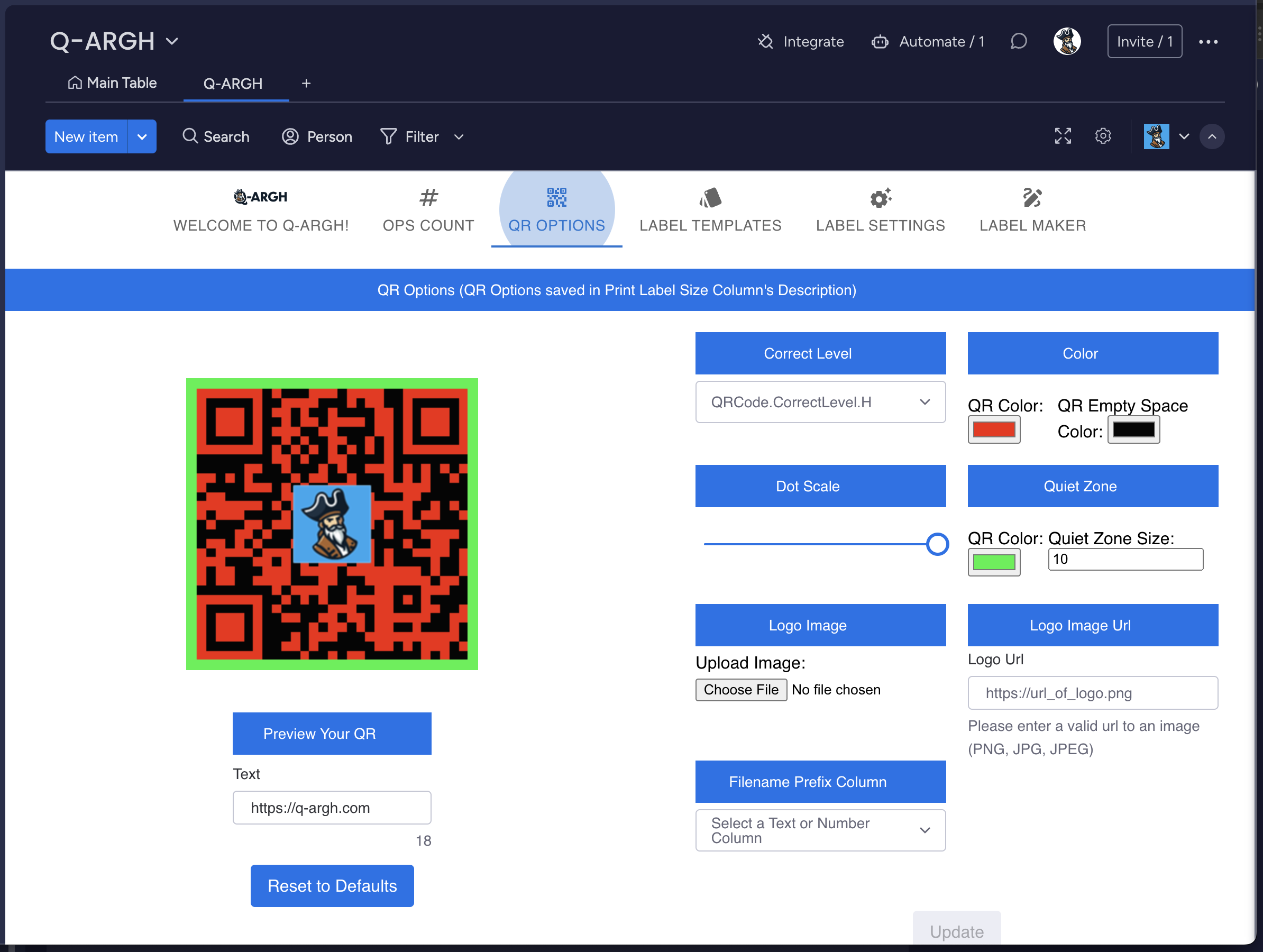Click the 'No file chosen' text
The image size is (1263, 952).
[836, 690]
